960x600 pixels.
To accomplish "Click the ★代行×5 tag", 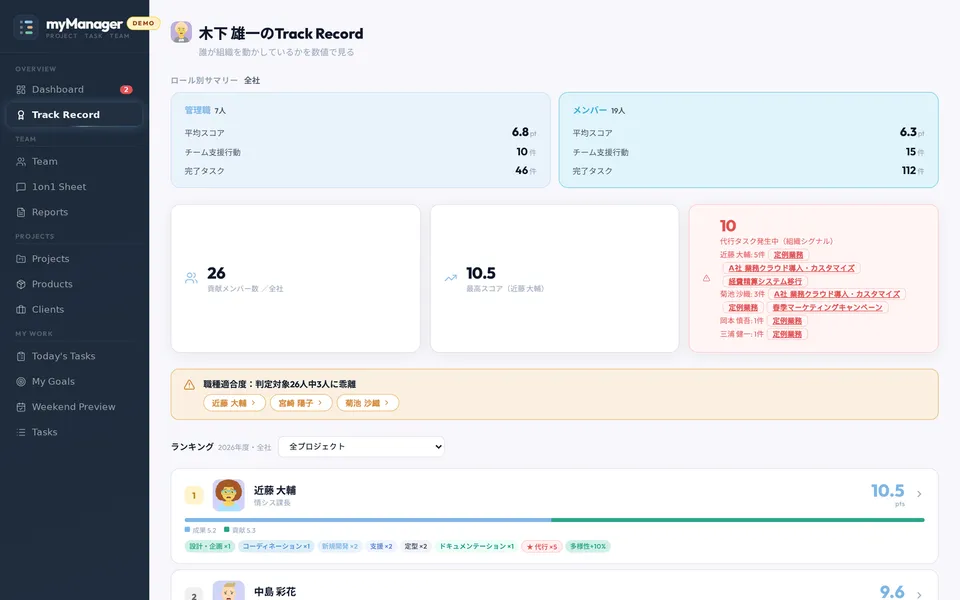I will tap(542, 547).
